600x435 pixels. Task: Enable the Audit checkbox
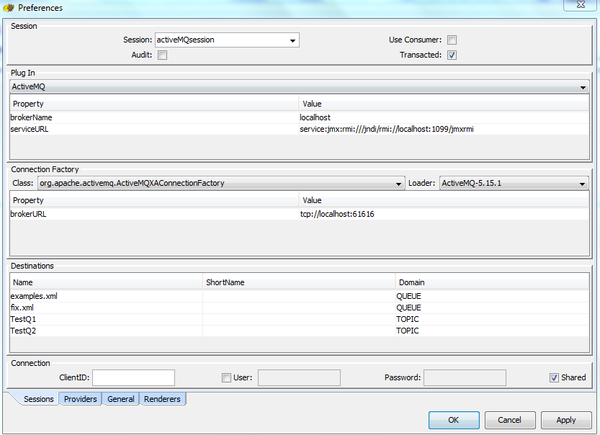(162, 55)
